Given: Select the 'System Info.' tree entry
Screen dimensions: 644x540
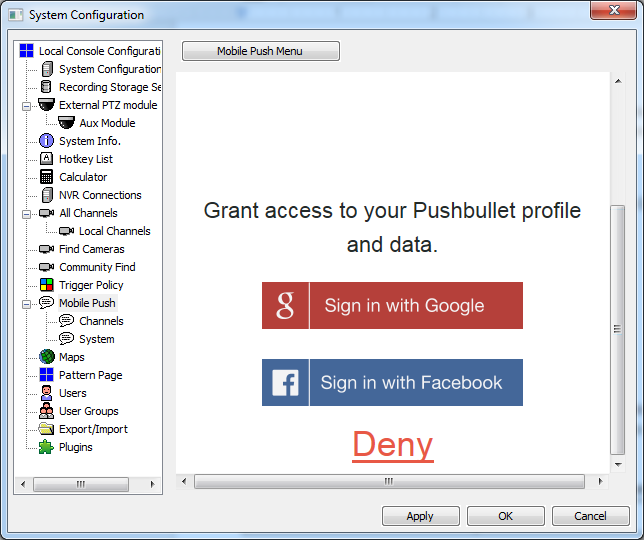Looking at the screenshot, I should pos(90,141).
